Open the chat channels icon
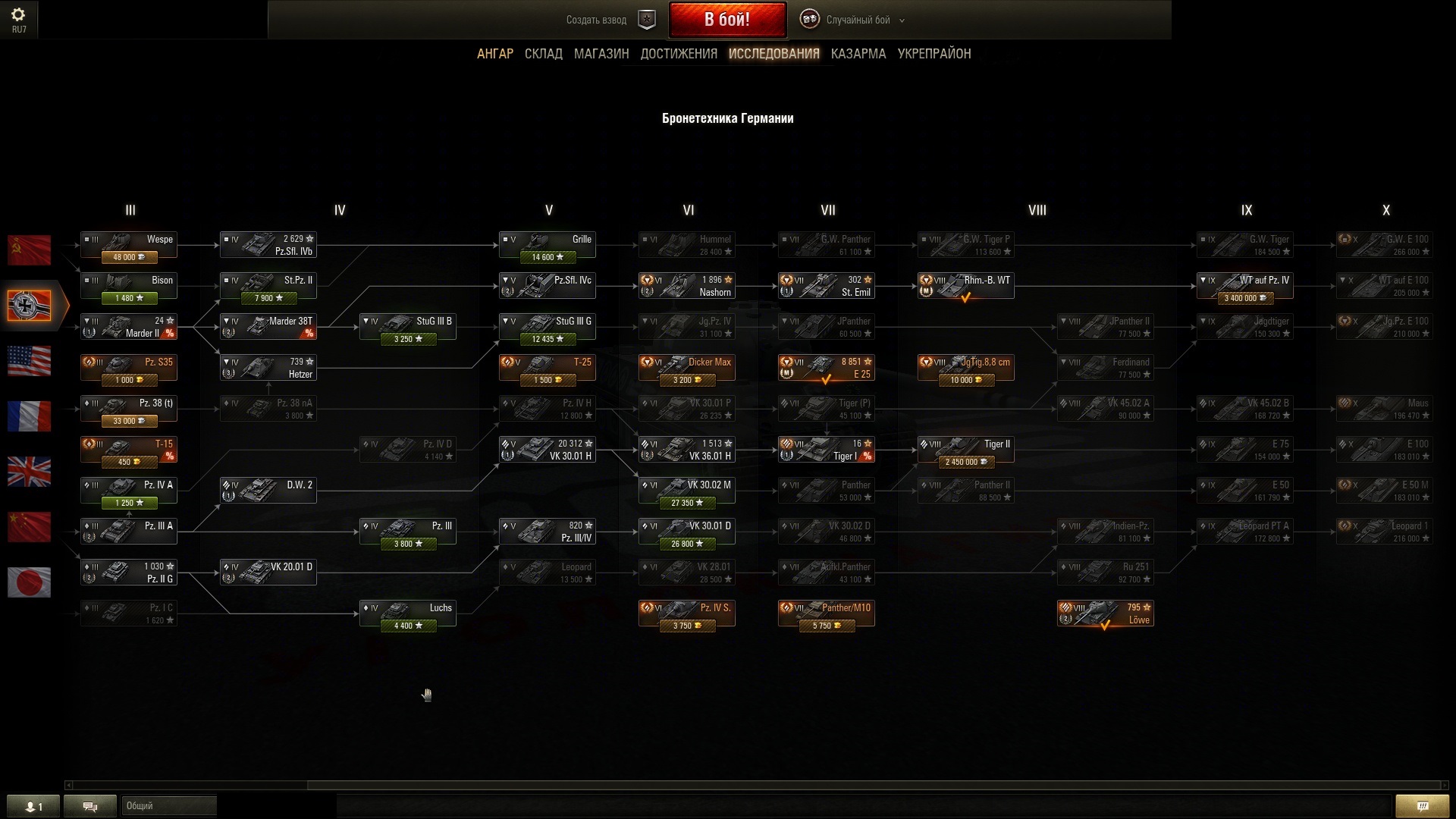Image resolution: width=1456 pixels, height=819 pixels. coord(90,806)
